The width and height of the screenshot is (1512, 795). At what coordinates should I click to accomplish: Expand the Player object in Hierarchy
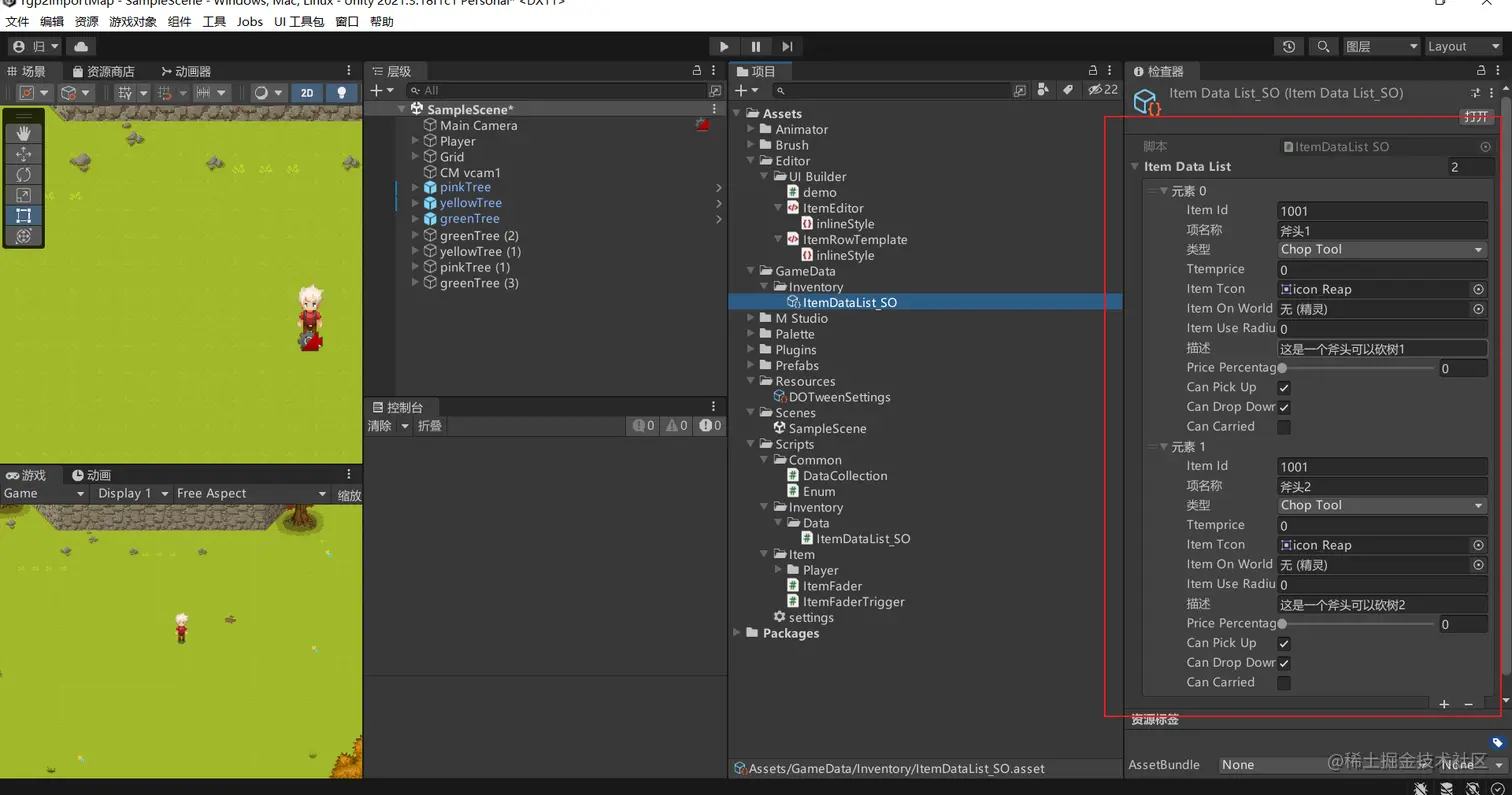416,141
